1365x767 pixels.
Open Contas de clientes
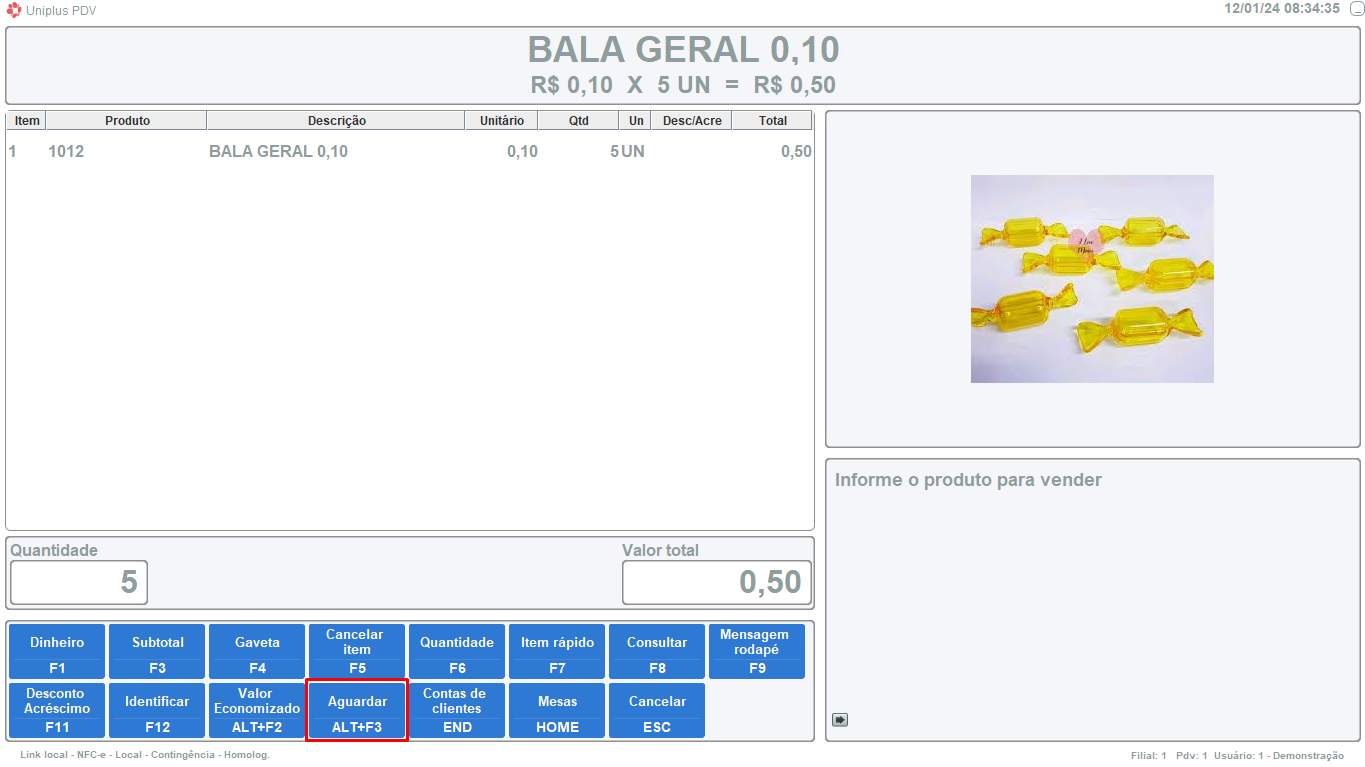(x=457, y=711)
